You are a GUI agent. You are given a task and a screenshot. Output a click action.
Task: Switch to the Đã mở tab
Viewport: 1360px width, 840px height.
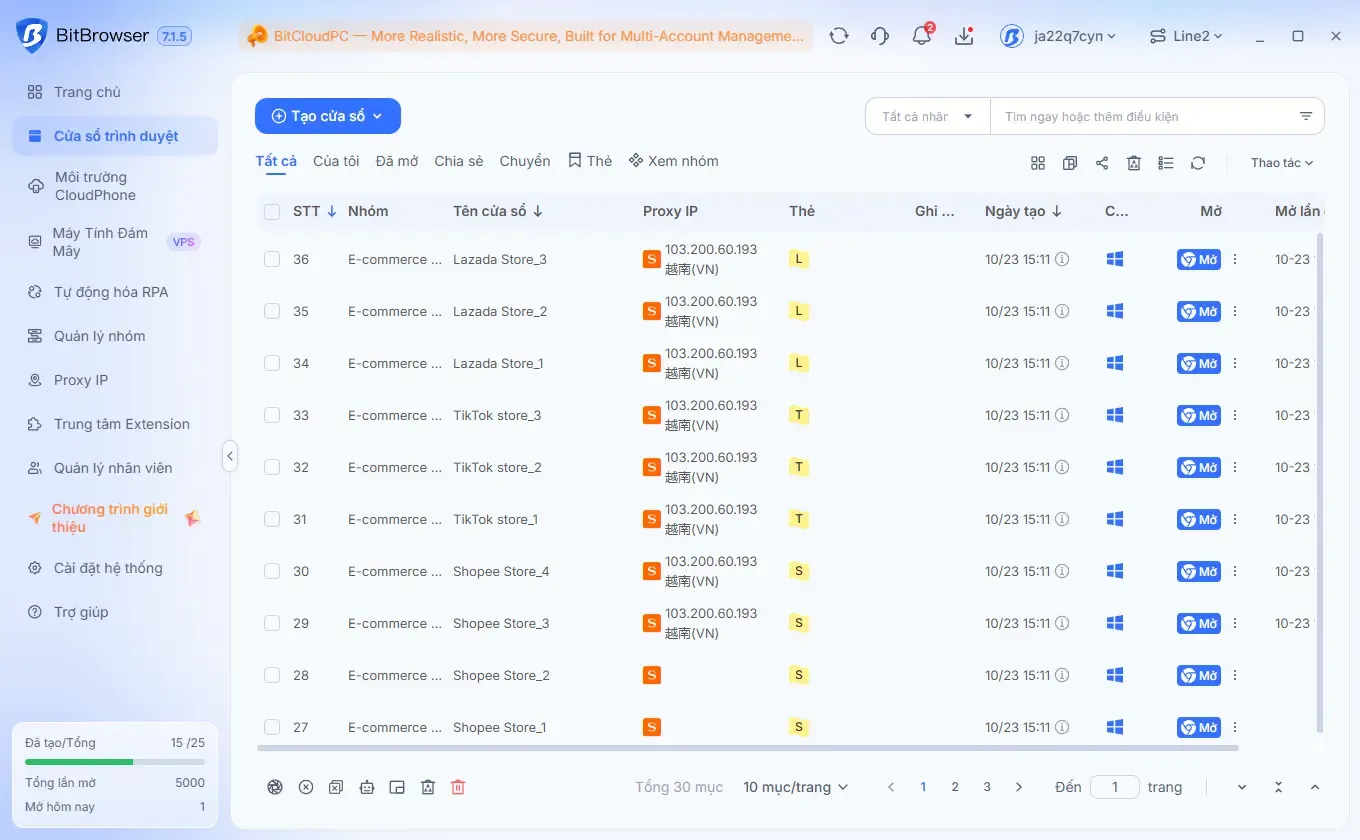397,161
